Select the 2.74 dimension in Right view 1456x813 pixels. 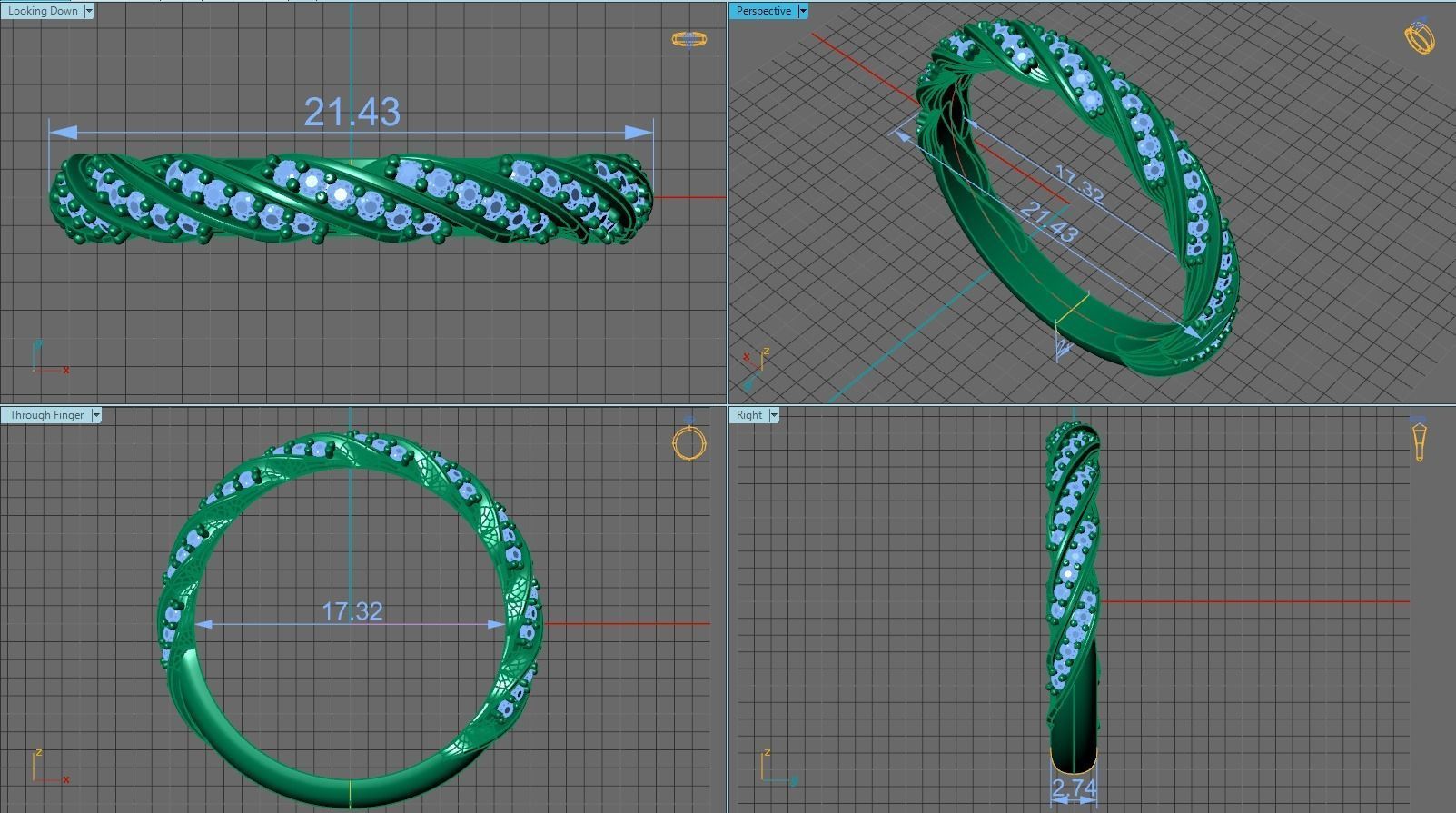click(x=1074, y=788)
